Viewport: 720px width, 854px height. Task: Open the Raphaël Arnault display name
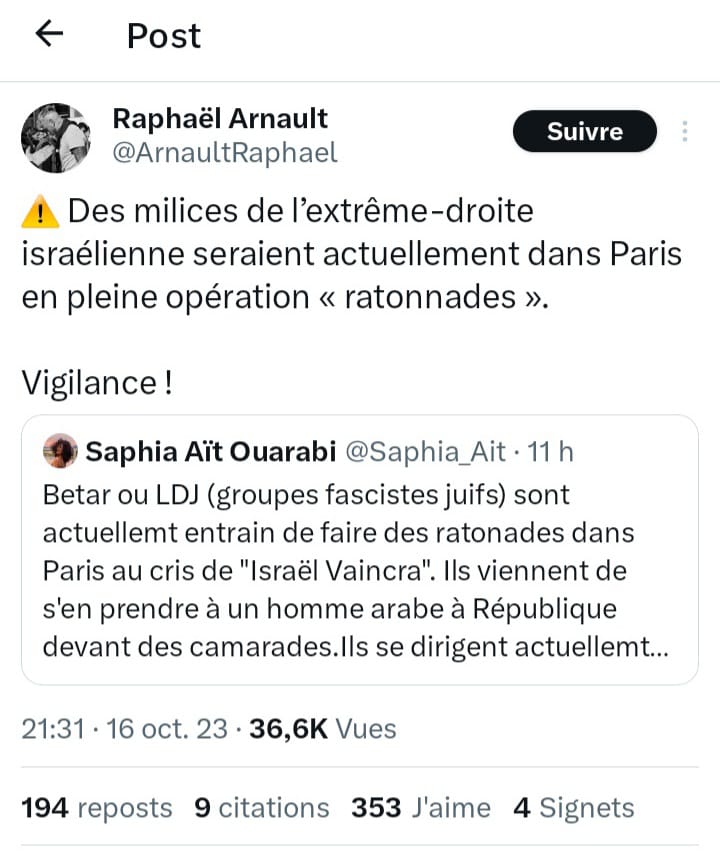[x=219, y=118]
